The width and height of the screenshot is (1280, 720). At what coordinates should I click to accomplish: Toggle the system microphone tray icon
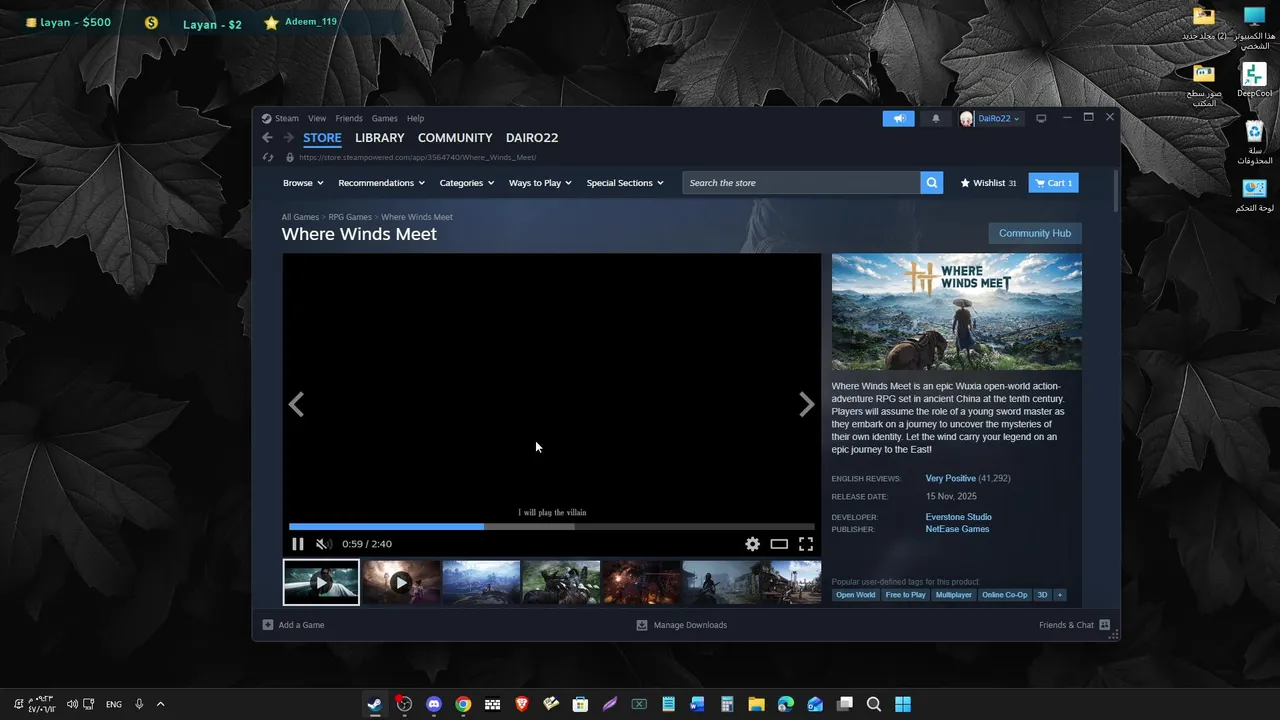coord(139,704)
